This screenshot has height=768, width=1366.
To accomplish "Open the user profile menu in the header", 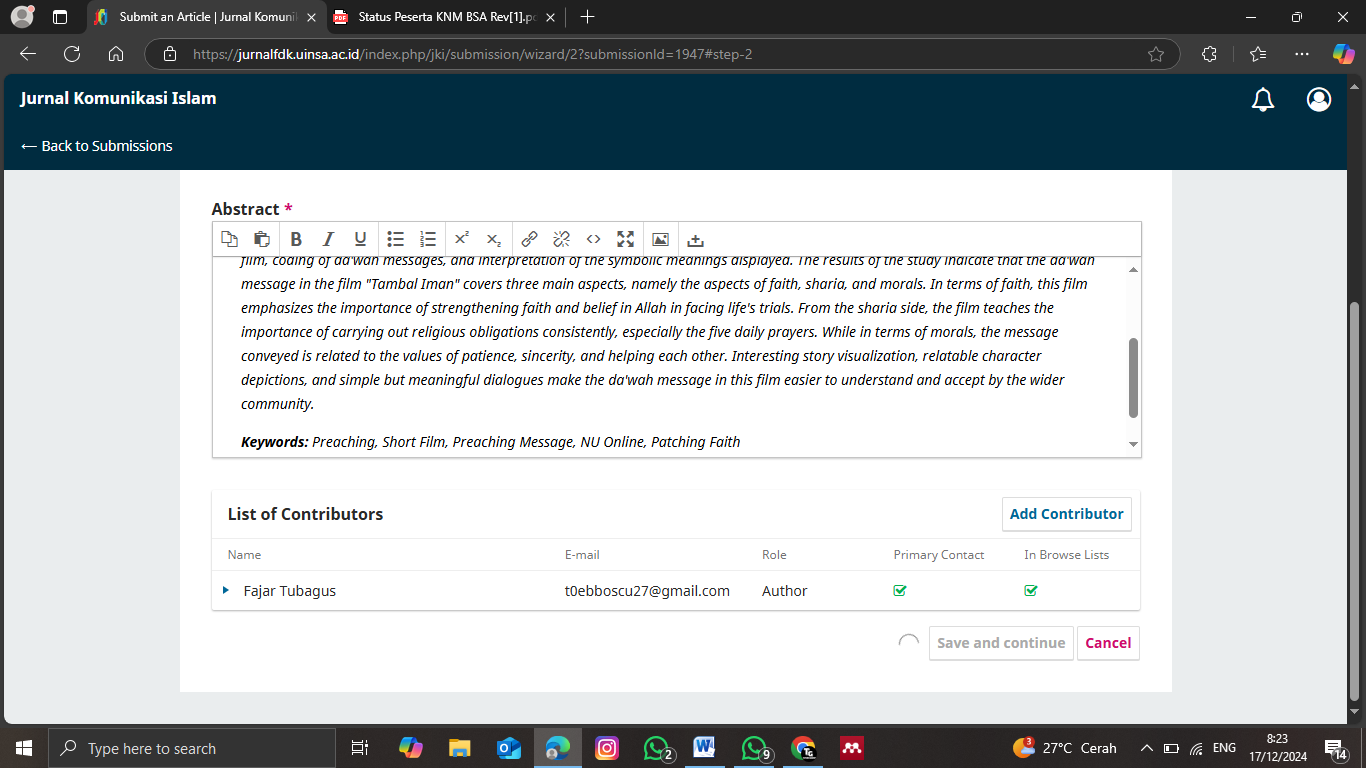I will 1319,99.
